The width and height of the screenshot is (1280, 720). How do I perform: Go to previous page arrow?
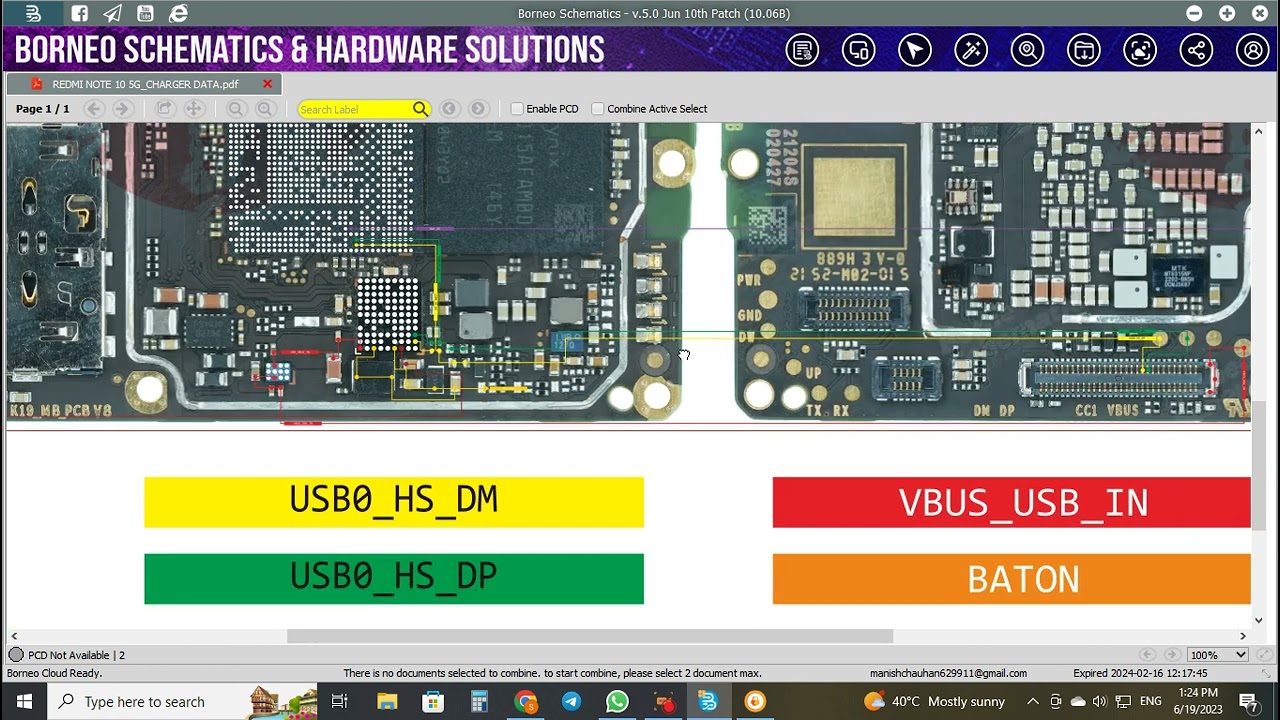point(94,109)
